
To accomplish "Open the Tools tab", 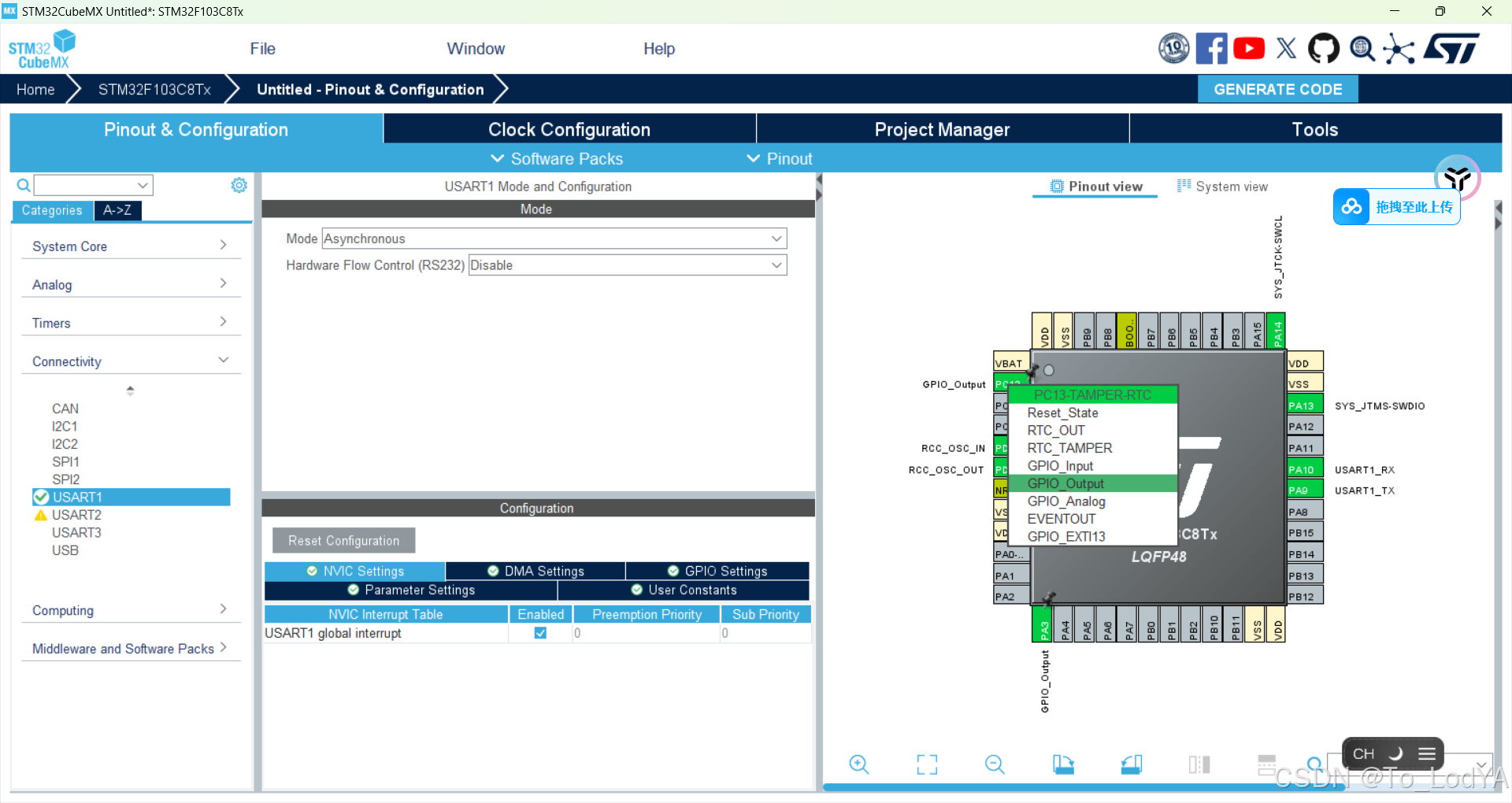I will [x=1315, y=129].
